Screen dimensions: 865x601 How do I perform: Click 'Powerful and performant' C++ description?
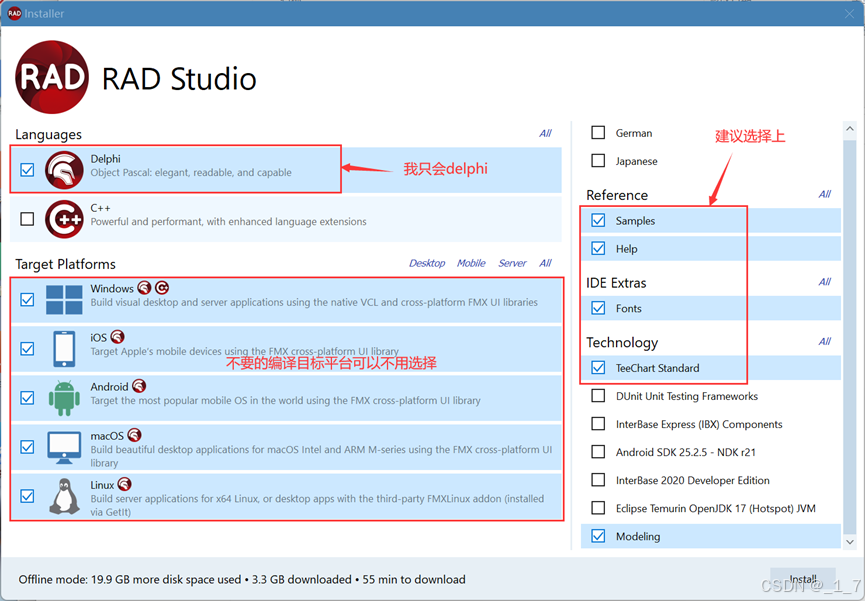coord(228,222)
